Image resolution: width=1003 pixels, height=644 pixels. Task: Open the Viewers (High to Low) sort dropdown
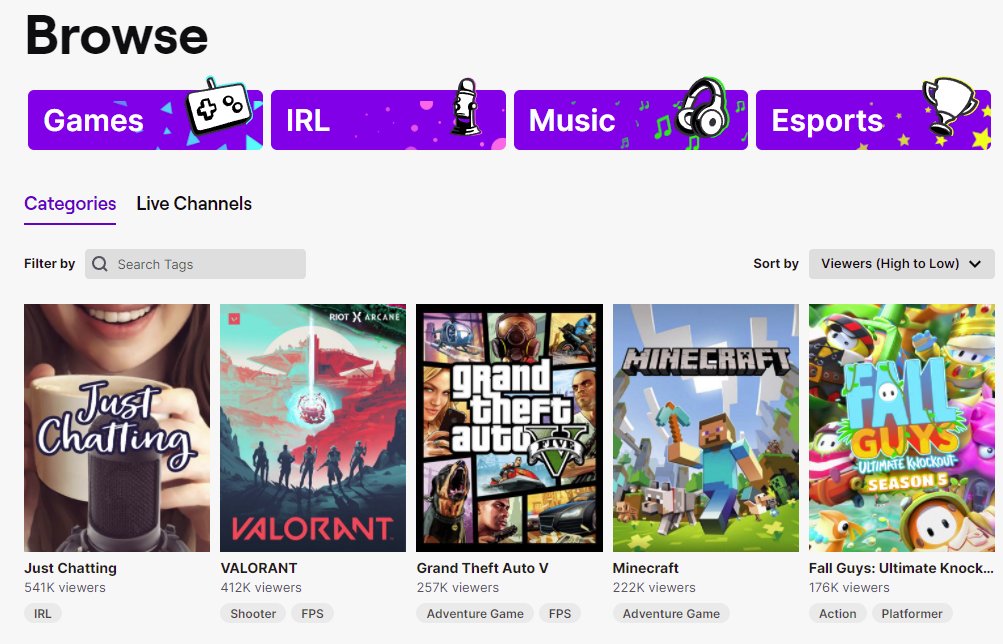[x=901, y=263]
